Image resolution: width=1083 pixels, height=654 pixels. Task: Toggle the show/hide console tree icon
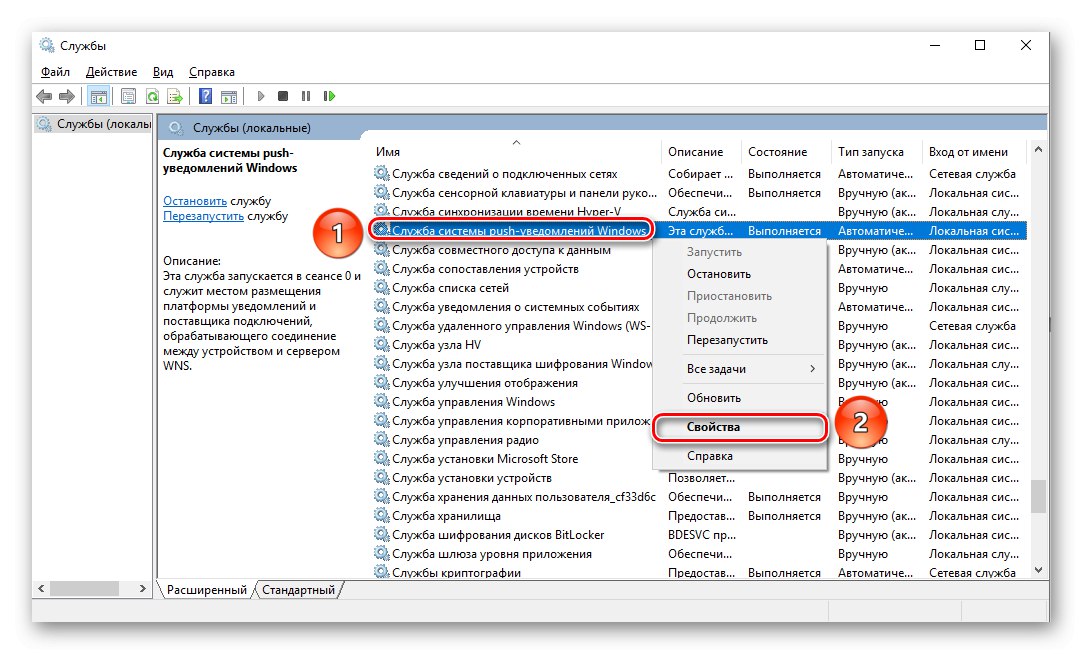coord(98,96)
